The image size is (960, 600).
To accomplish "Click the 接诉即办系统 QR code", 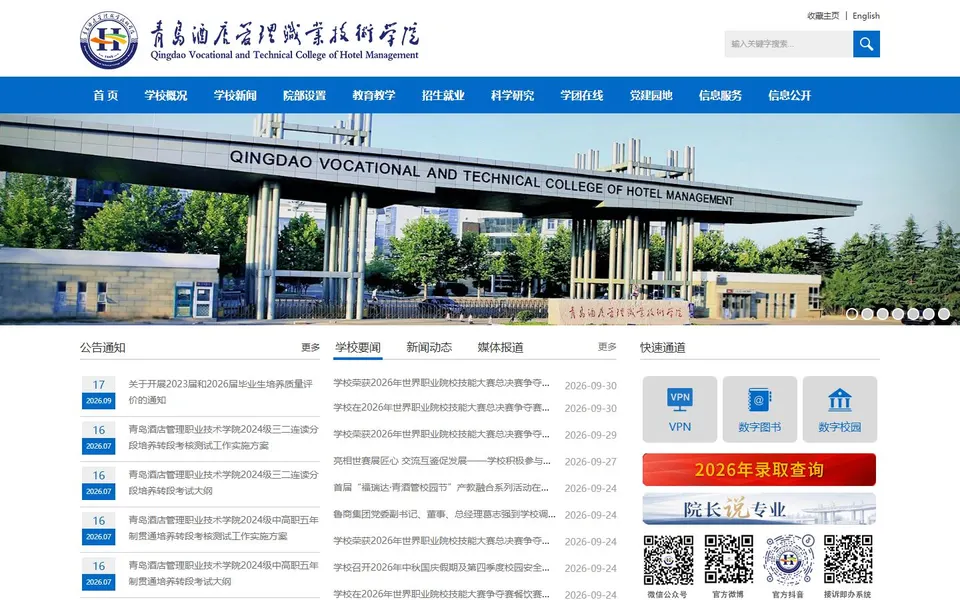I will click(847, 560).
